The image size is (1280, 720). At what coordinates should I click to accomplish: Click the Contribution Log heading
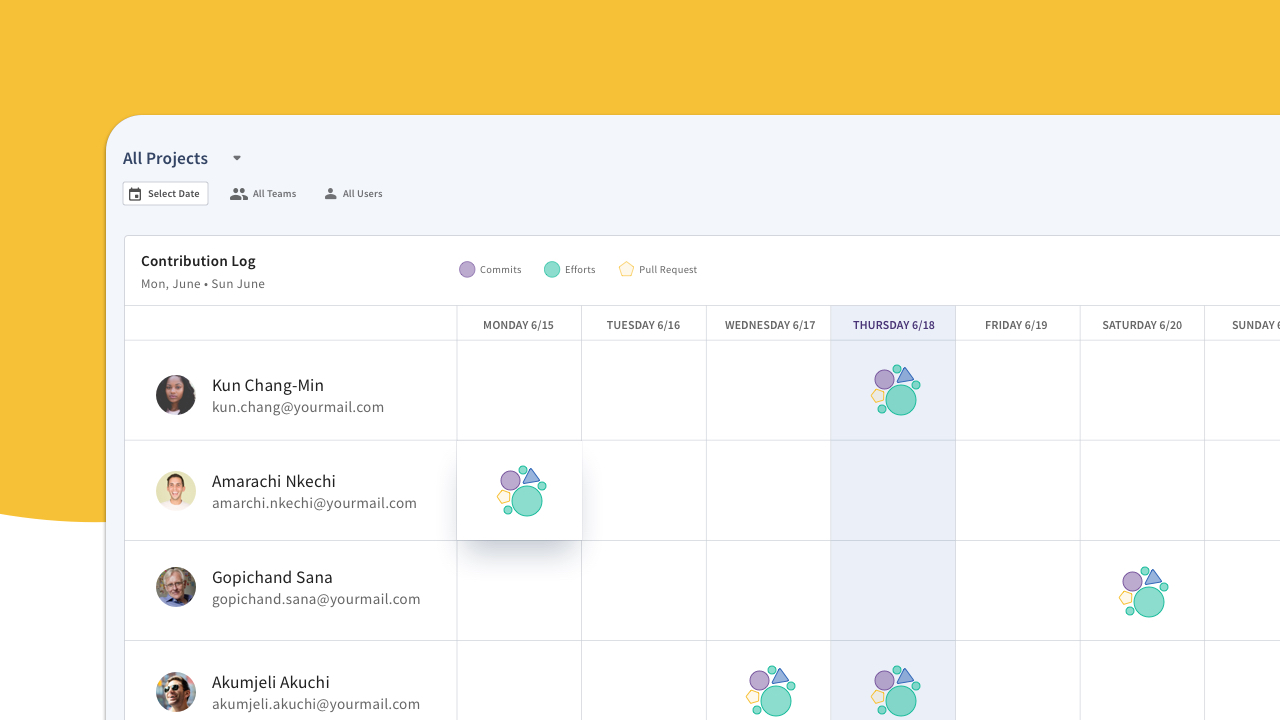[x=198, y=261]
